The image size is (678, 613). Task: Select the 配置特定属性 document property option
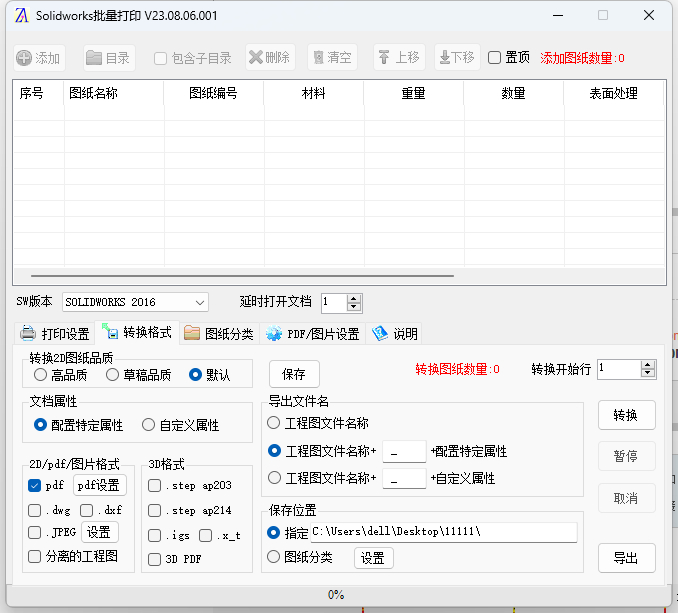(40, 425)
